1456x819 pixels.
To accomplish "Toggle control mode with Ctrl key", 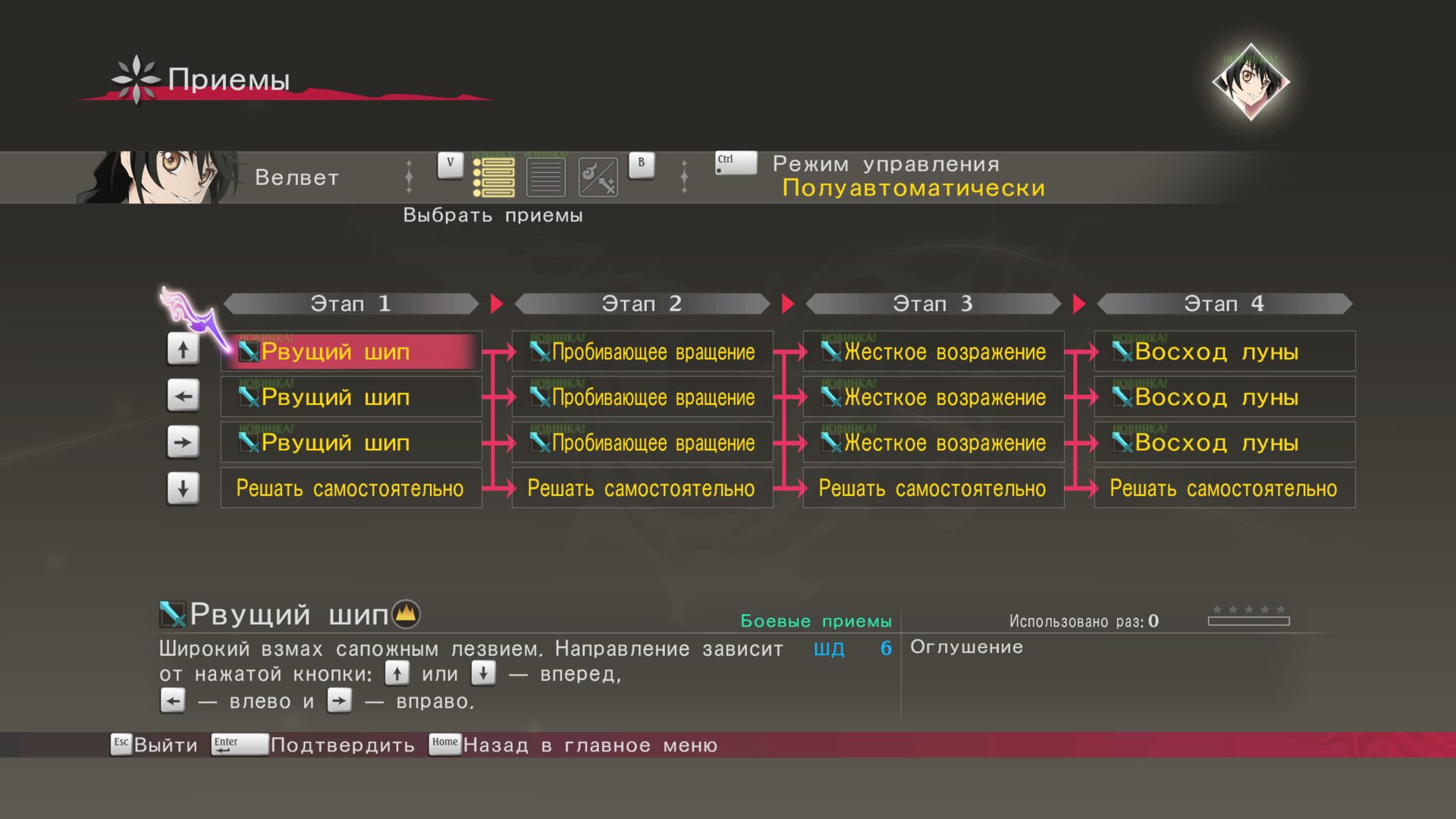I will pos(736,163).
